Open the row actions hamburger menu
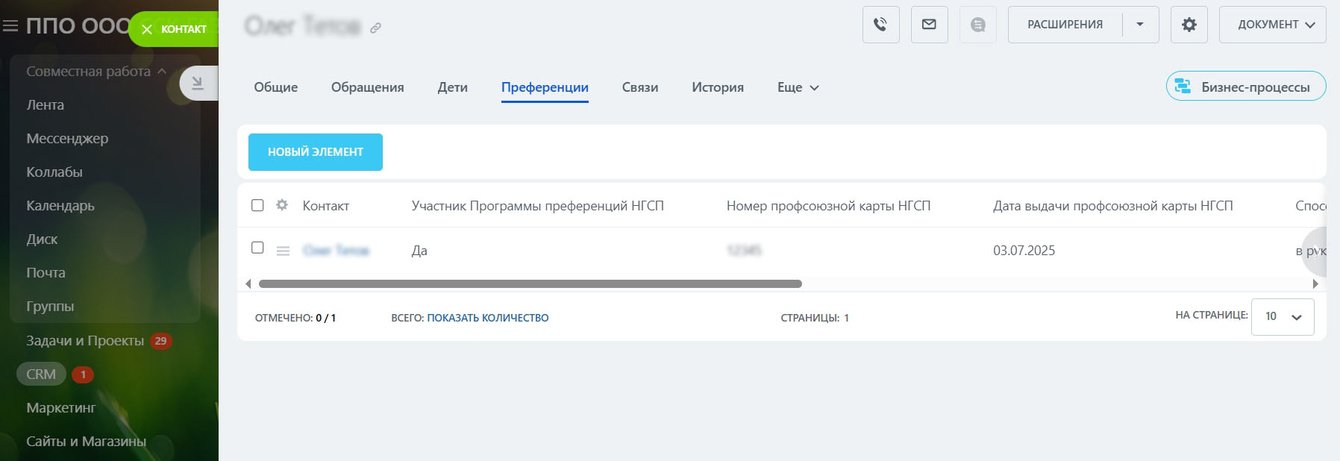The image size is (1340, 461). (283, 250)
